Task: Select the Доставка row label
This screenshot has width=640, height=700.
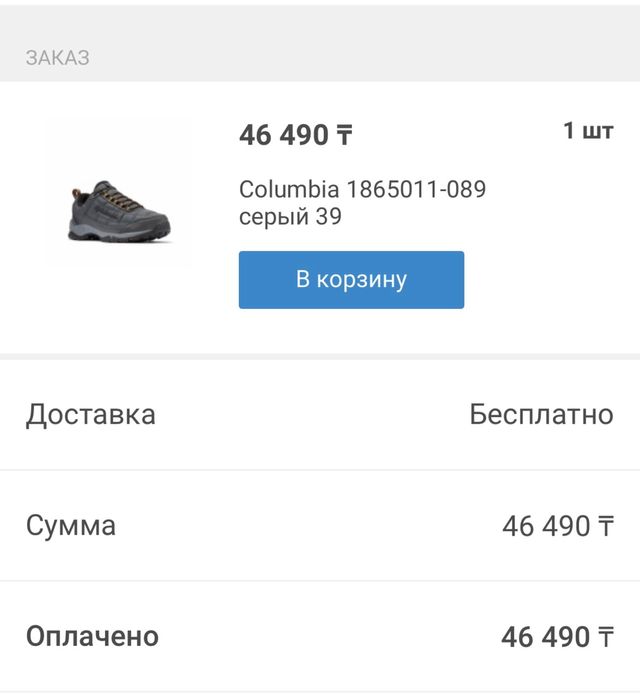Action: pyautogui.click(x=91, y=414)
